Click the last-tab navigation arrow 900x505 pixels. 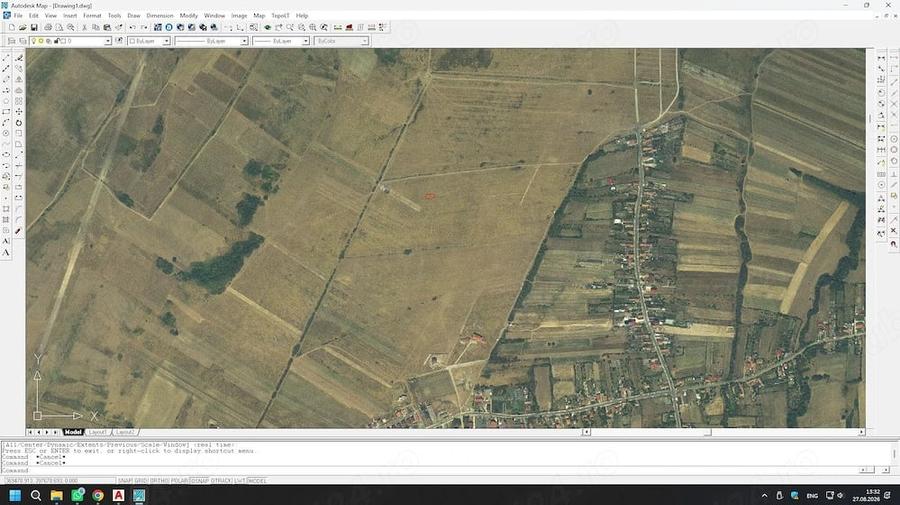click(55, 432)
